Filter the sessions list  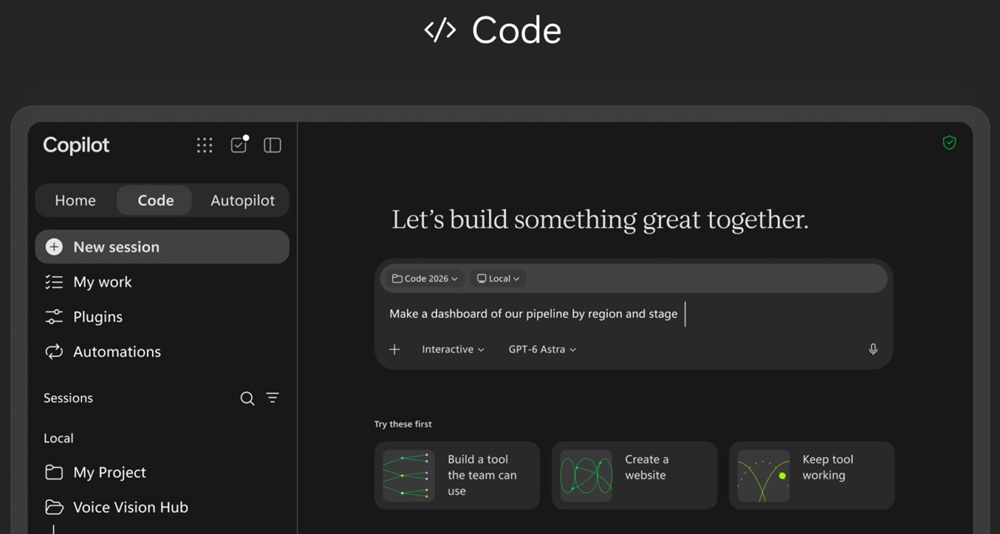pyautogui.click(x=272, y=398)
